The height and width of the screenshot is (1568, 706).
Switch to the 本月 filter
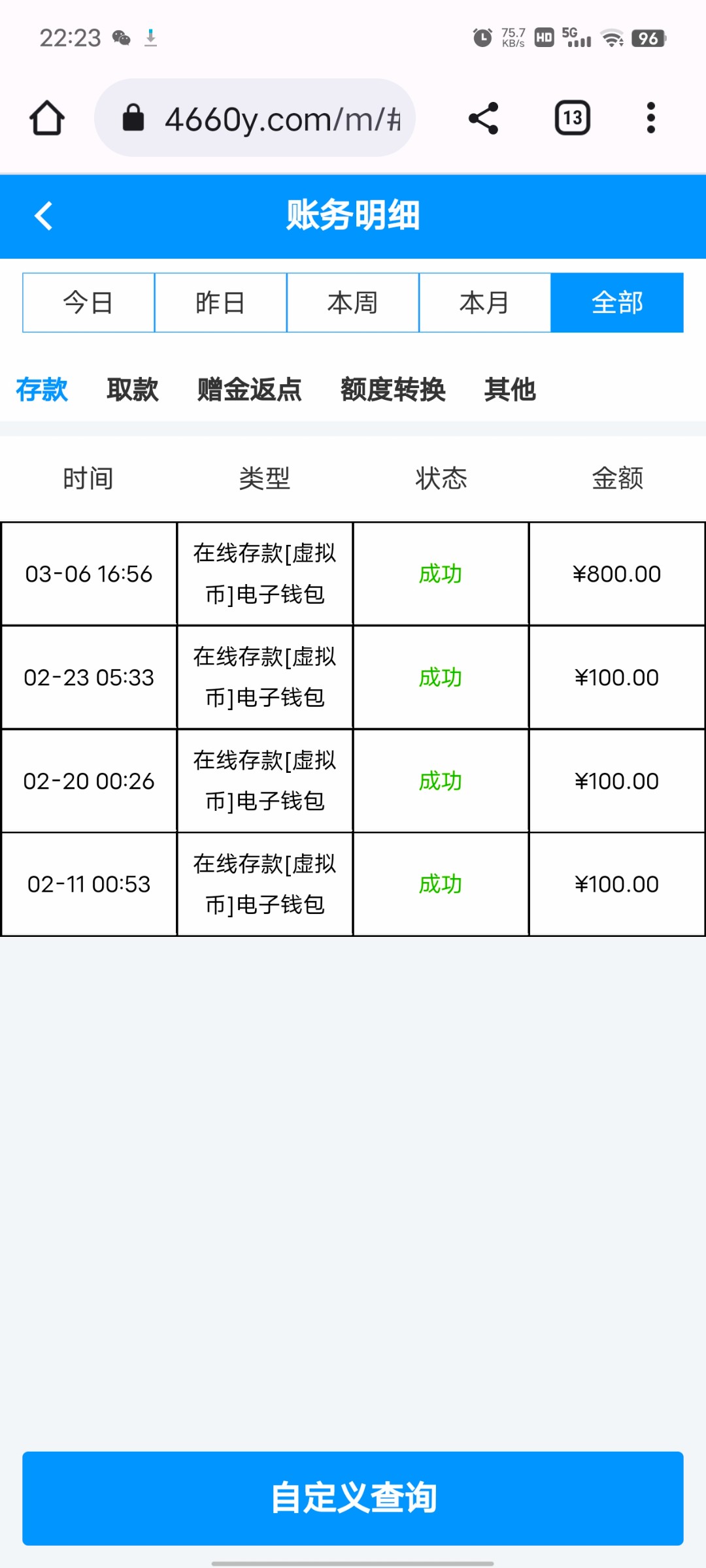484,303
